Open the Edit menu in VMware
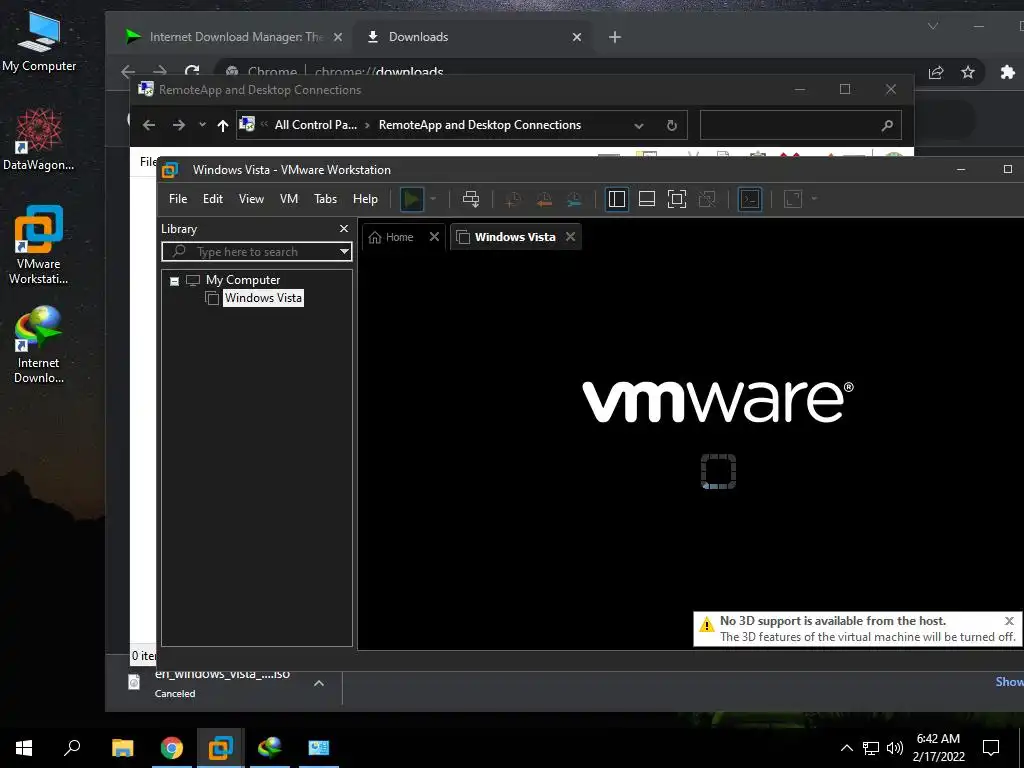Viewport: 1024px width, 768px height. click(x=213, y=199)
